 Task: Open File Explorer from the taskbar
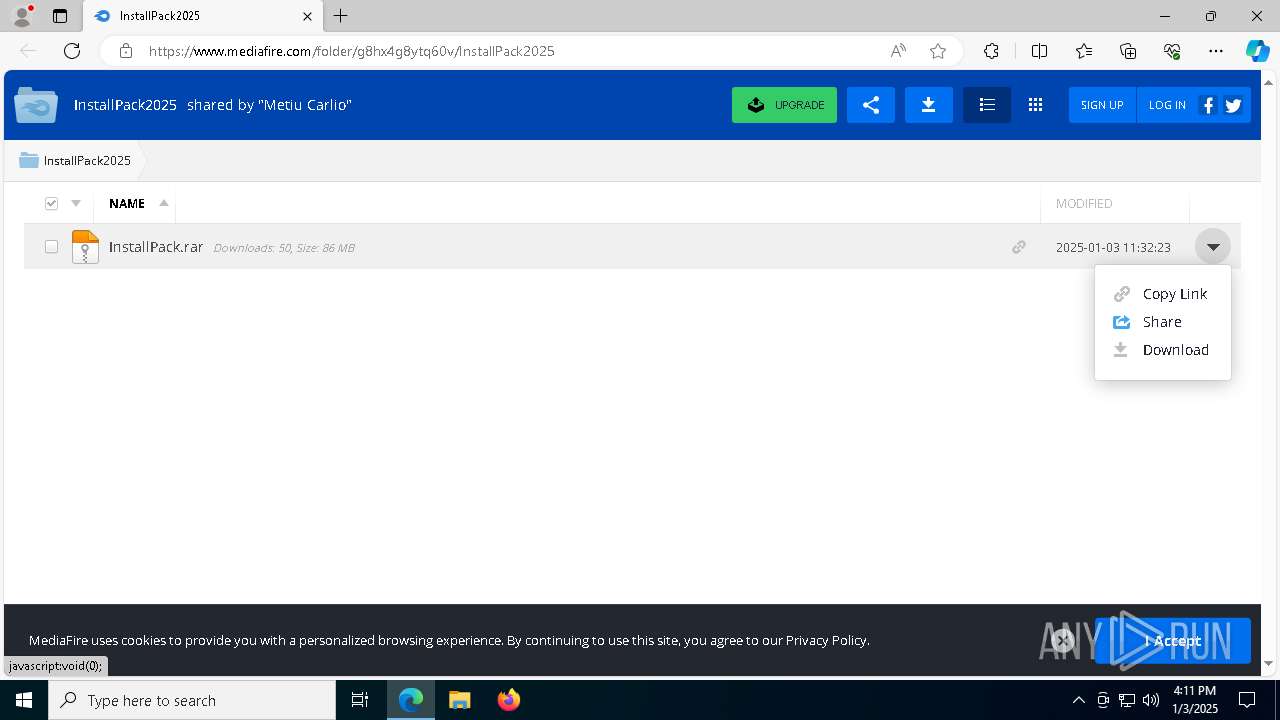(x=459, y=700)
